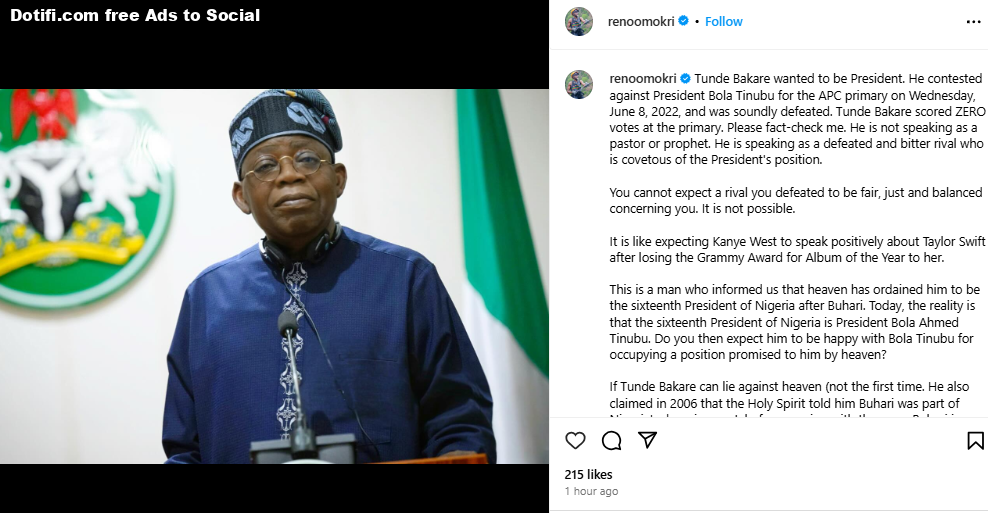Click the "1 hour ago" timestamp
The image size is (988, 513).
tap(591, 492)
